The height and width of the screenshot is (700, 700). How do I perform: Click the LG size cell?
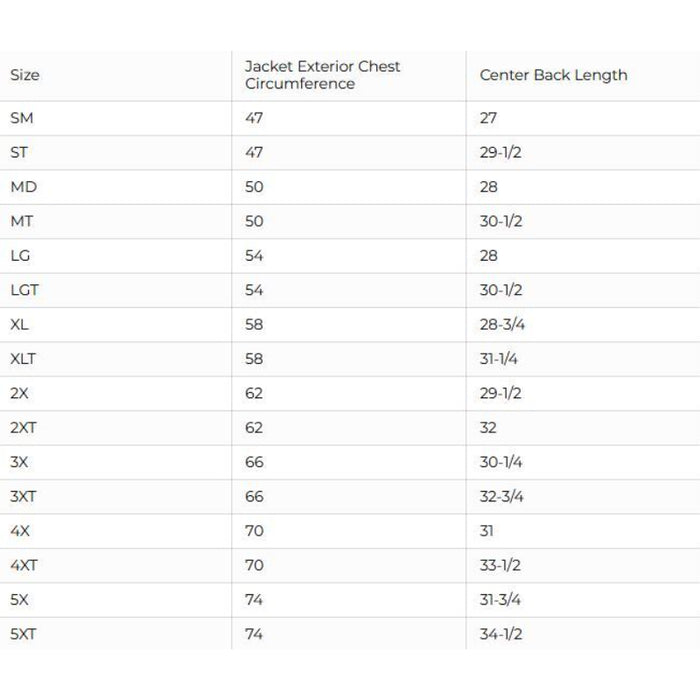coord(20,256)
